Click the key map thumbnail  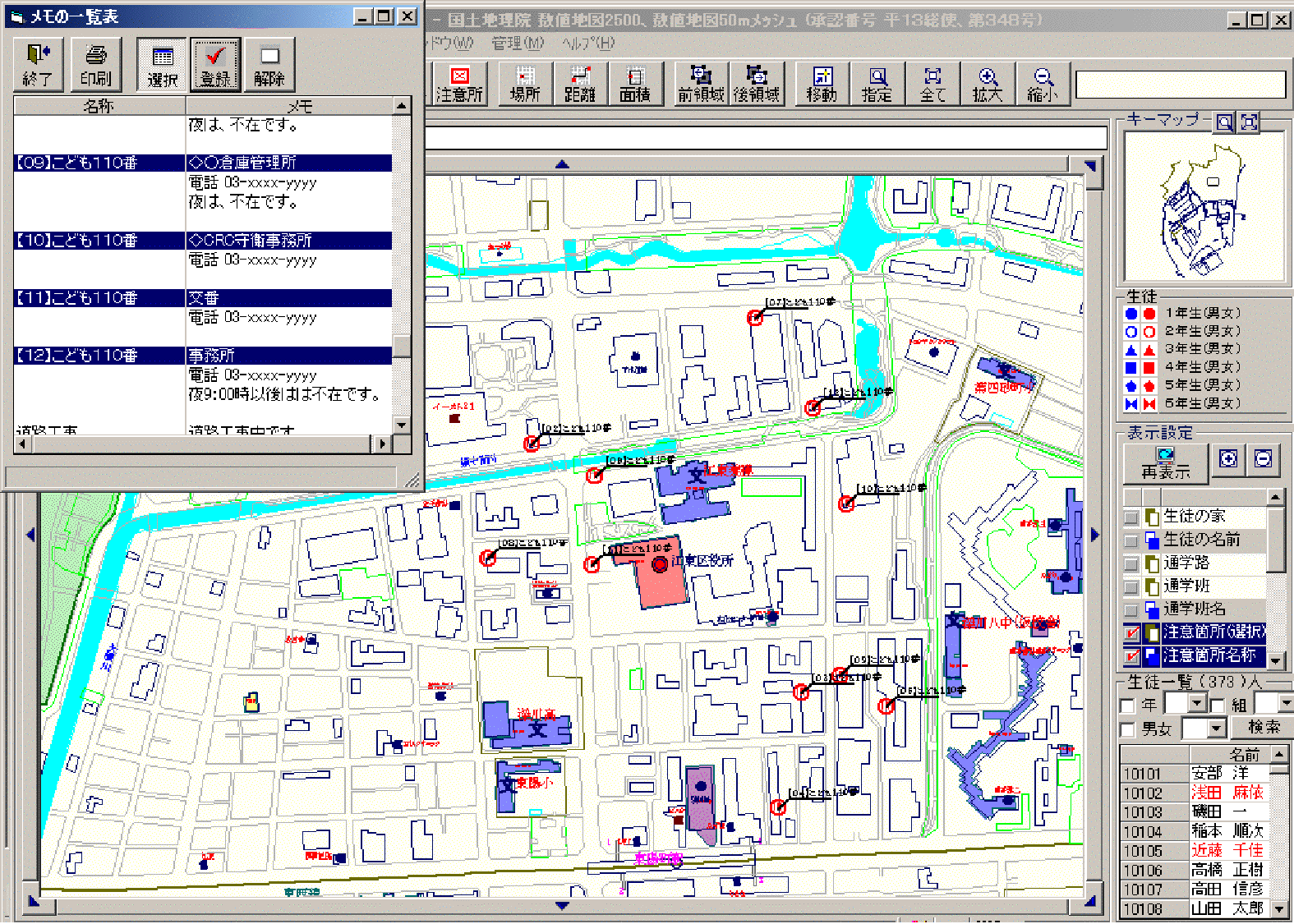point(1204,206)
